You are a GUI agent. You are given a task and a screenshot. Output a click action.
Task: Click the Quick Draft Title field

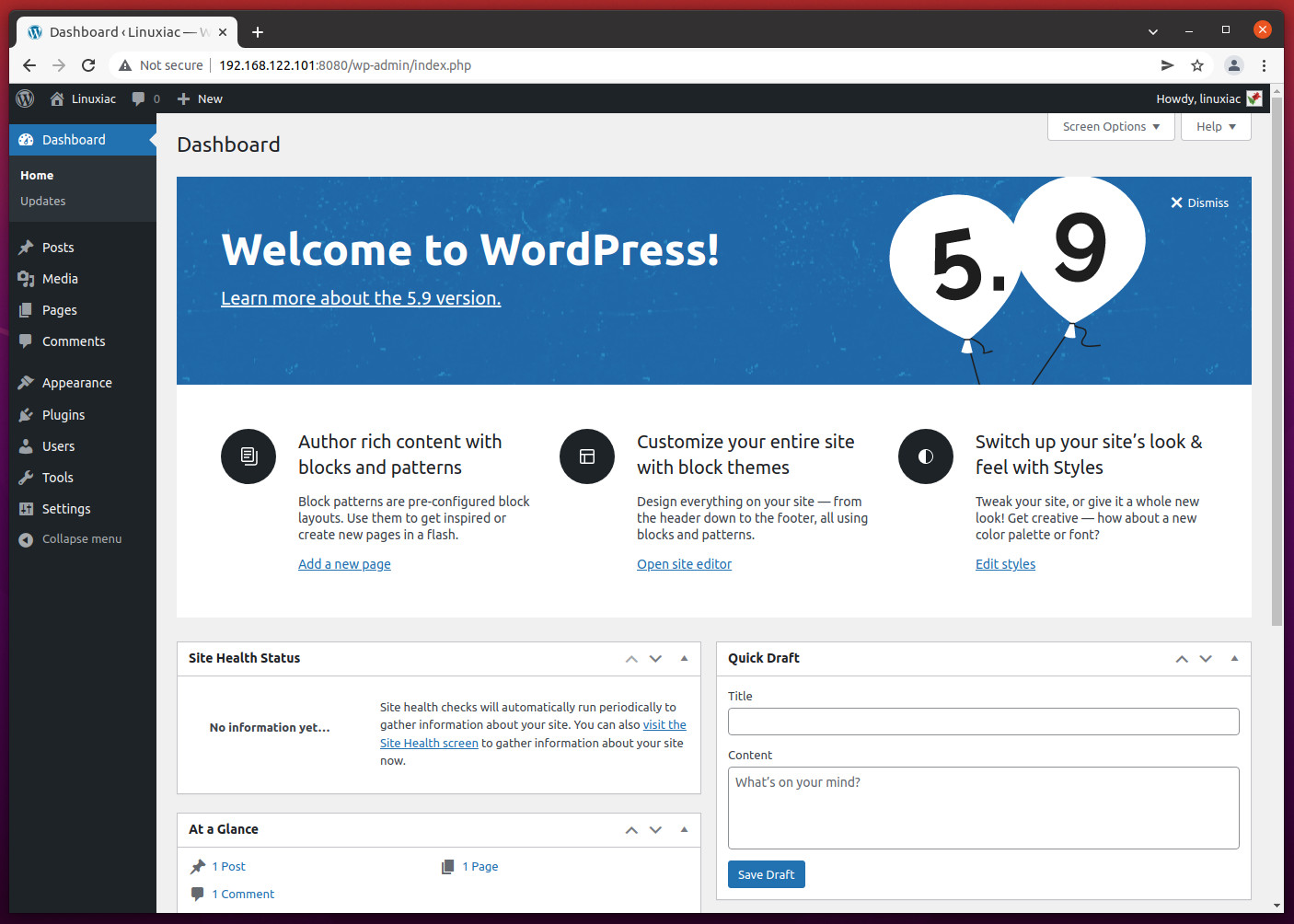click(984, 722)
